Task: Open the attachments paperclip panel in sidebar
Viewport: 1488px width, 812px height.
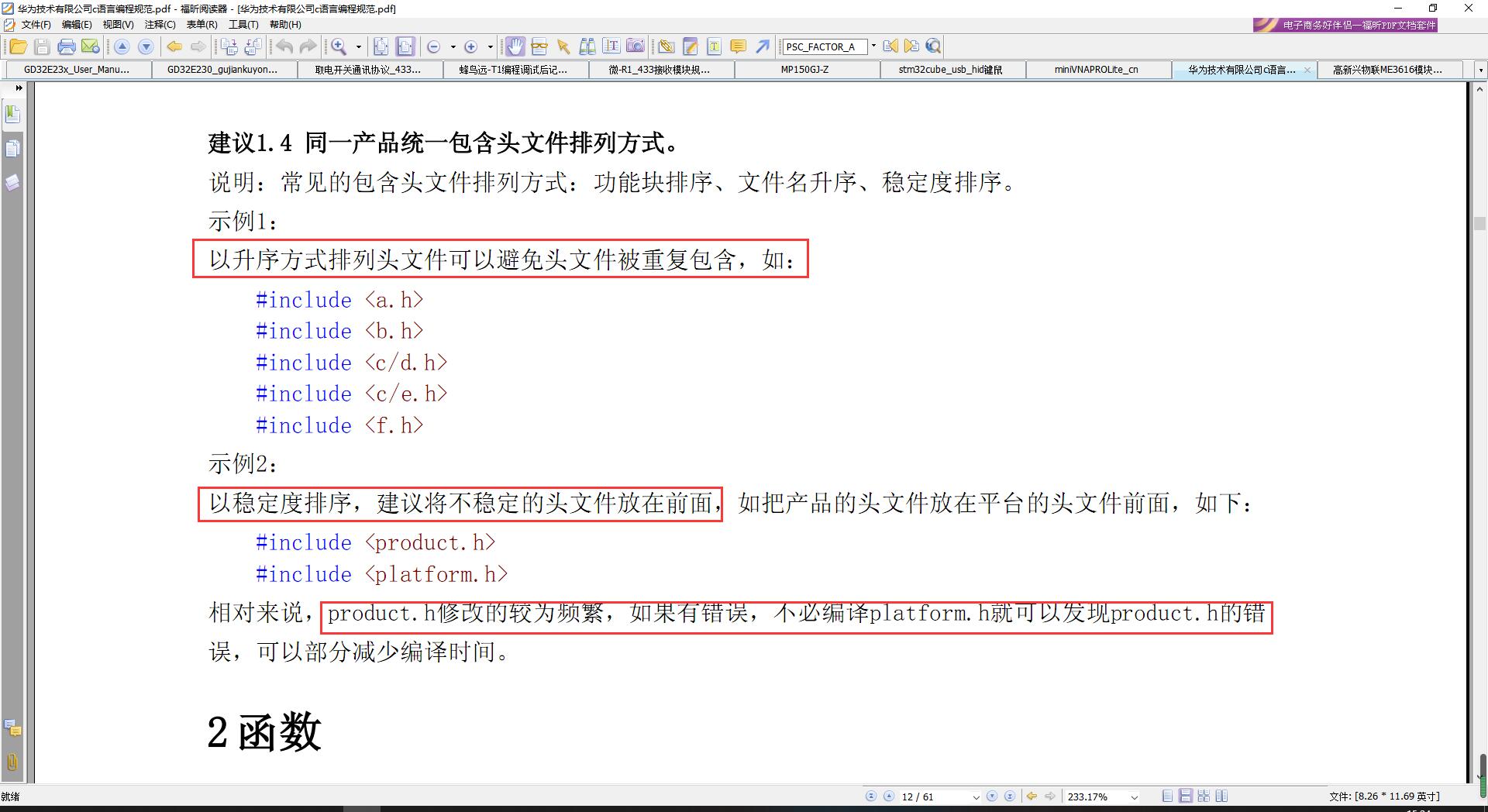Action: click(12, 762)
